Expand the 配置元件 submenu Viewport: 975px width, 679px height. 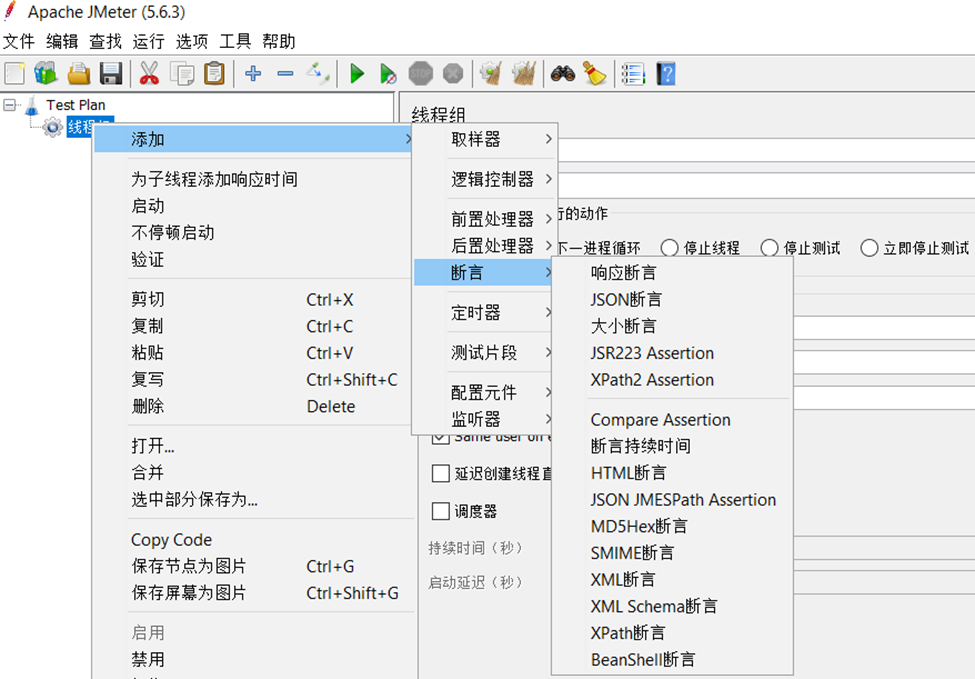click(x=484, y=392)
